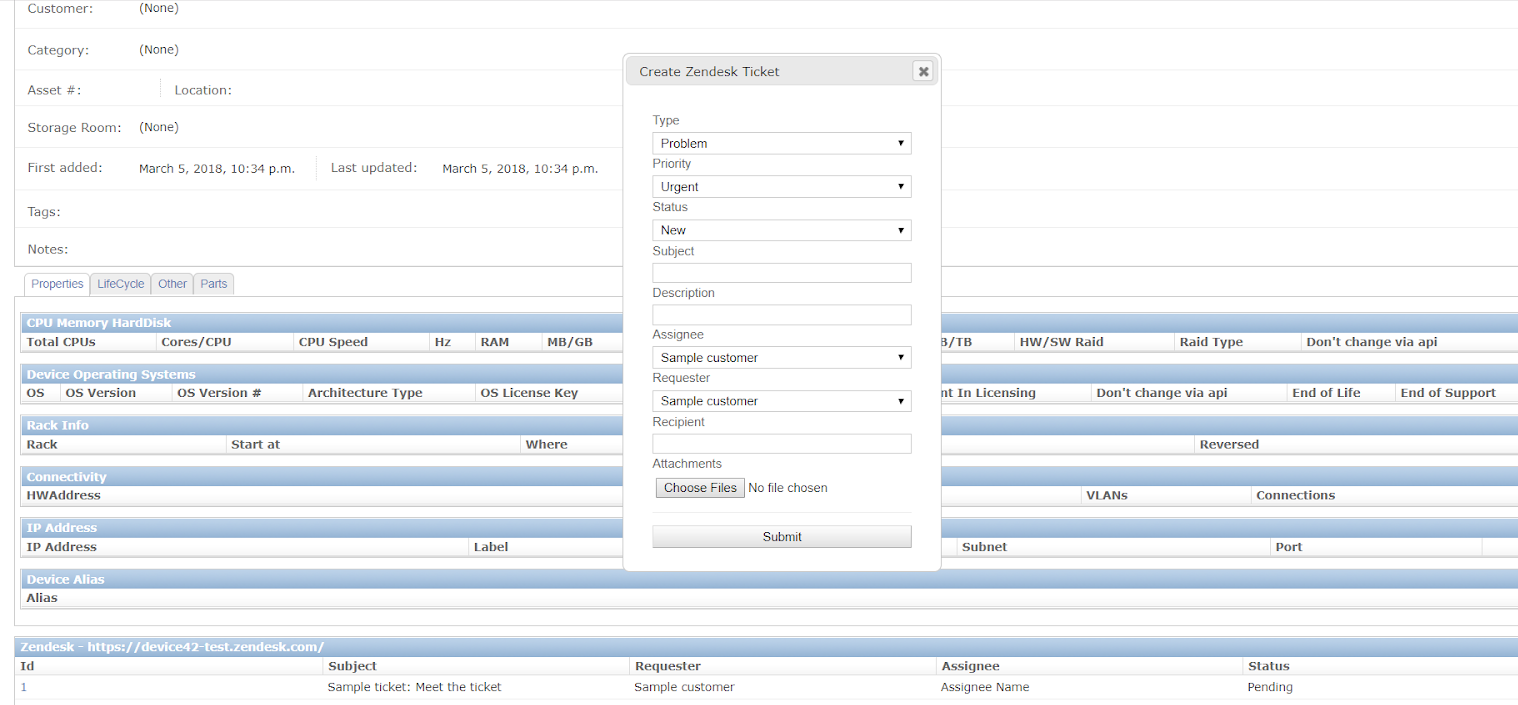Image resolution: width=1518 pixels, height=705 pixels.
Task: Click the VLANs column header
Action: click(x=1107, y=495)
